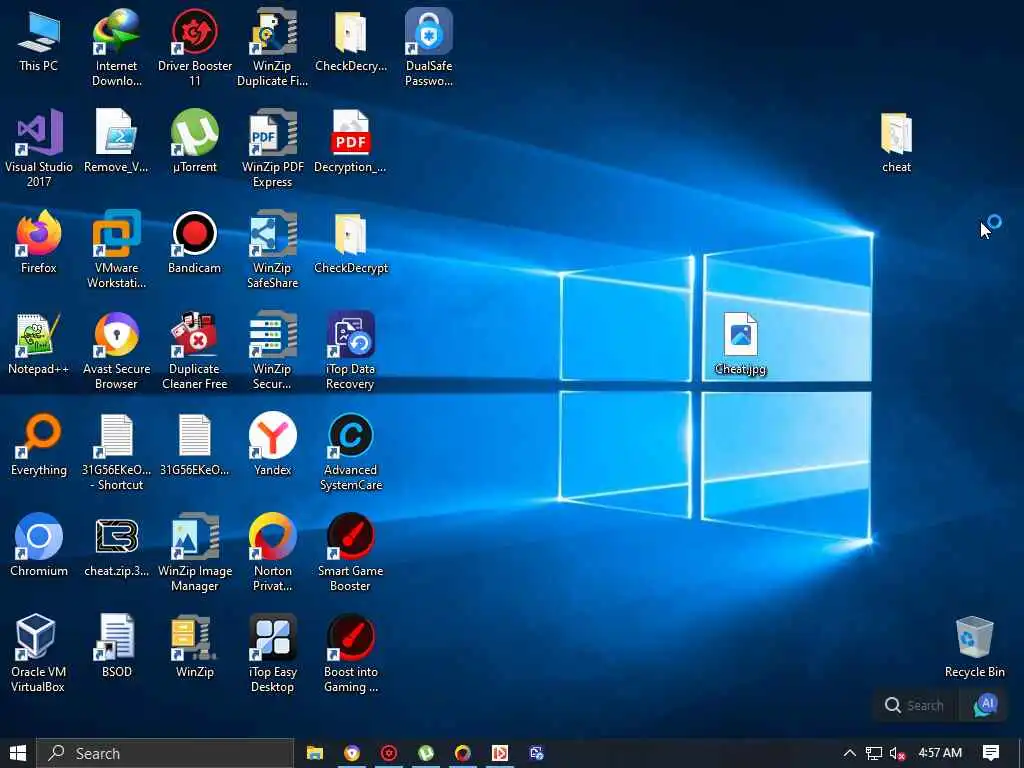The image size is (1024, 768).
Task: Select the BSOD shortcut file
Action: [x=116, y=637]
